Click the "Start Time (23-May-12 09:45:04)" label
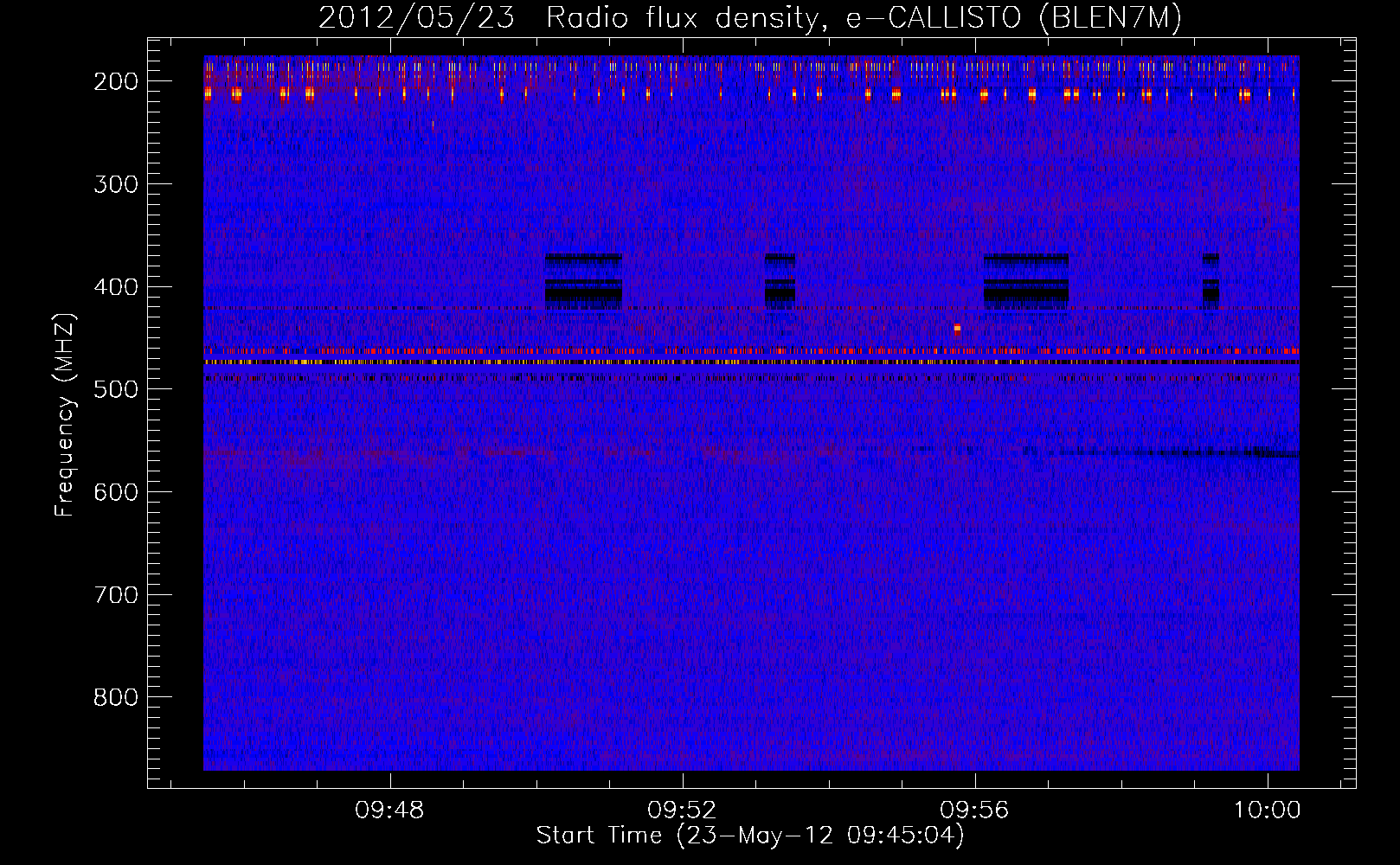Viewport: 1400px width, 865px height. tap(750, 836)
